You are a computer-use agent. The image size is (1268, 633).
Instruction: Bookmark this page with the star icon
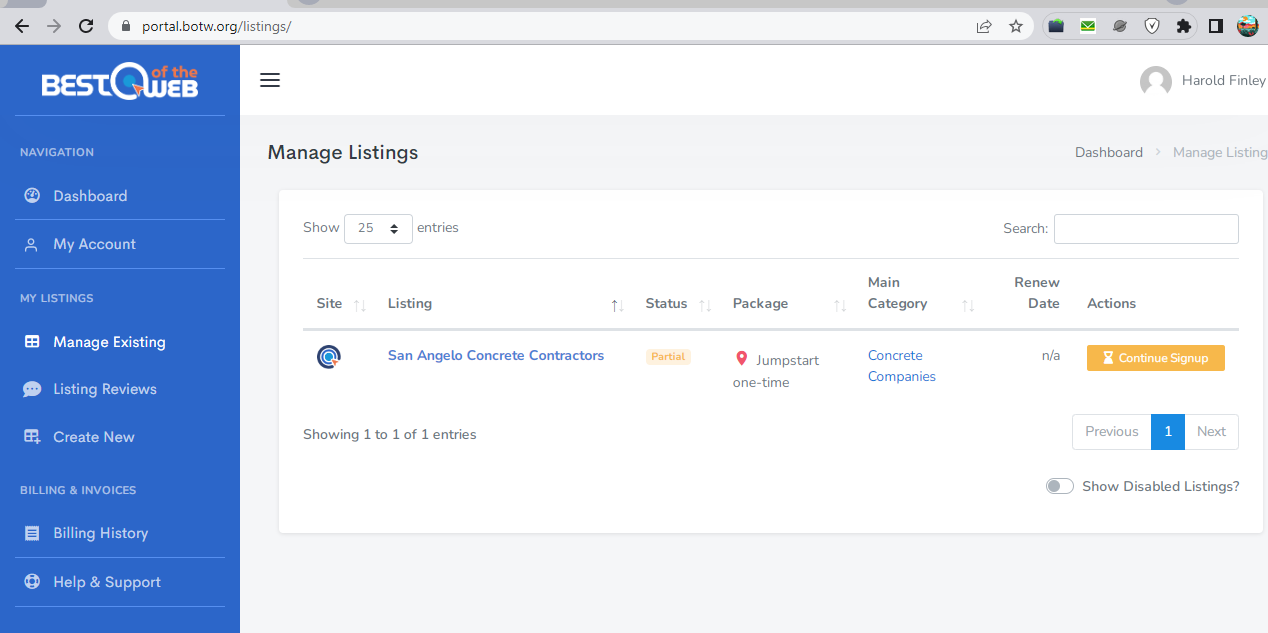[x=1016, y=26]
